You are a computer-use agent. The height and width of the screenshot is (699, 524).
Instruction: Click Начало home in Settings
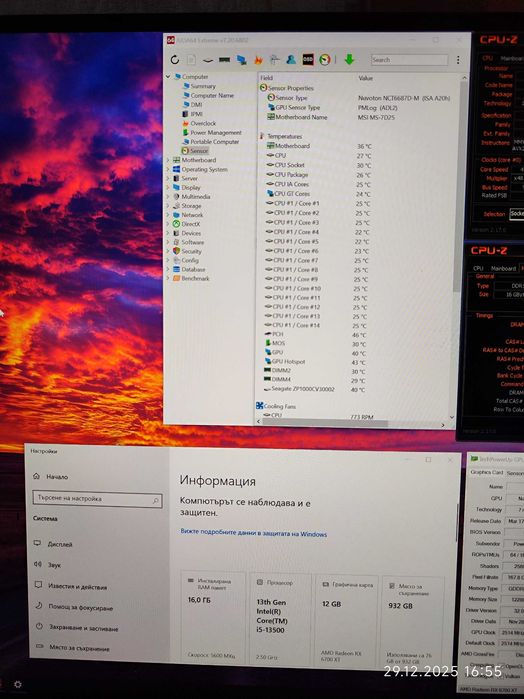50,477
